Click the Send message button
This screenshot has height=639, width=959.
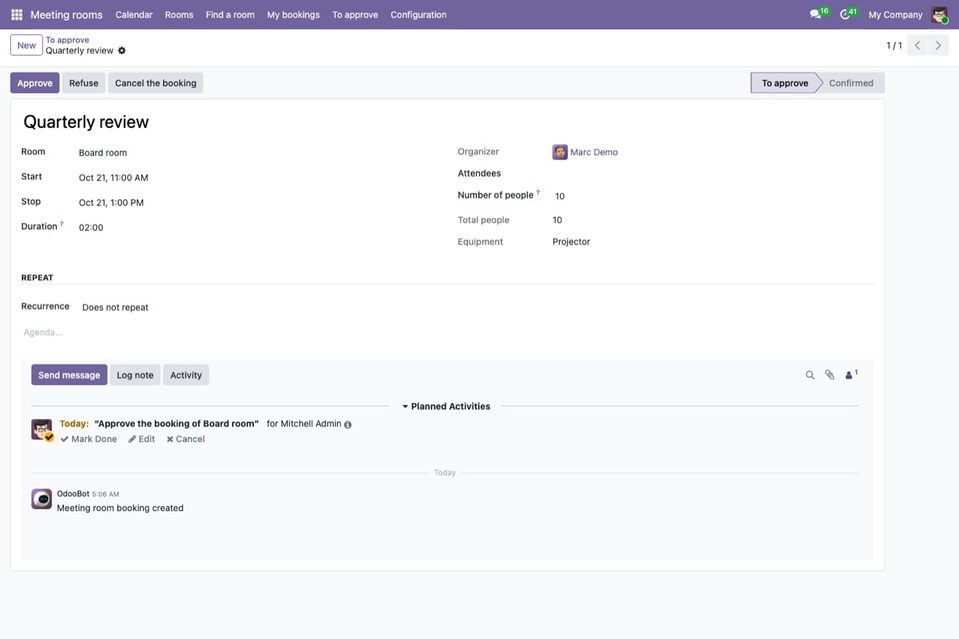(x=69, y=375)
